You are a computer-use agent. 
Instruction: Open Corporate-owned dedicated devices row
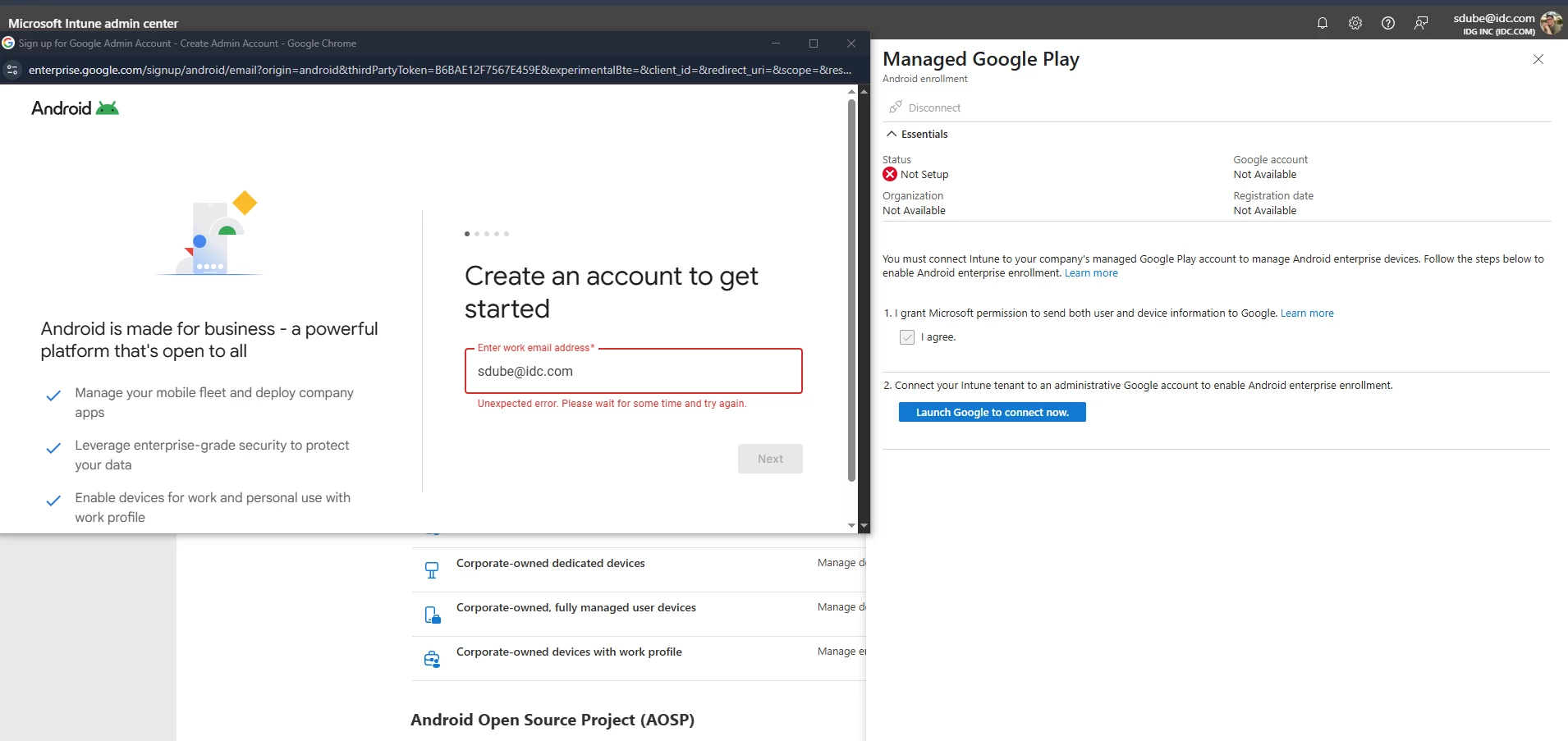[639, 569]
